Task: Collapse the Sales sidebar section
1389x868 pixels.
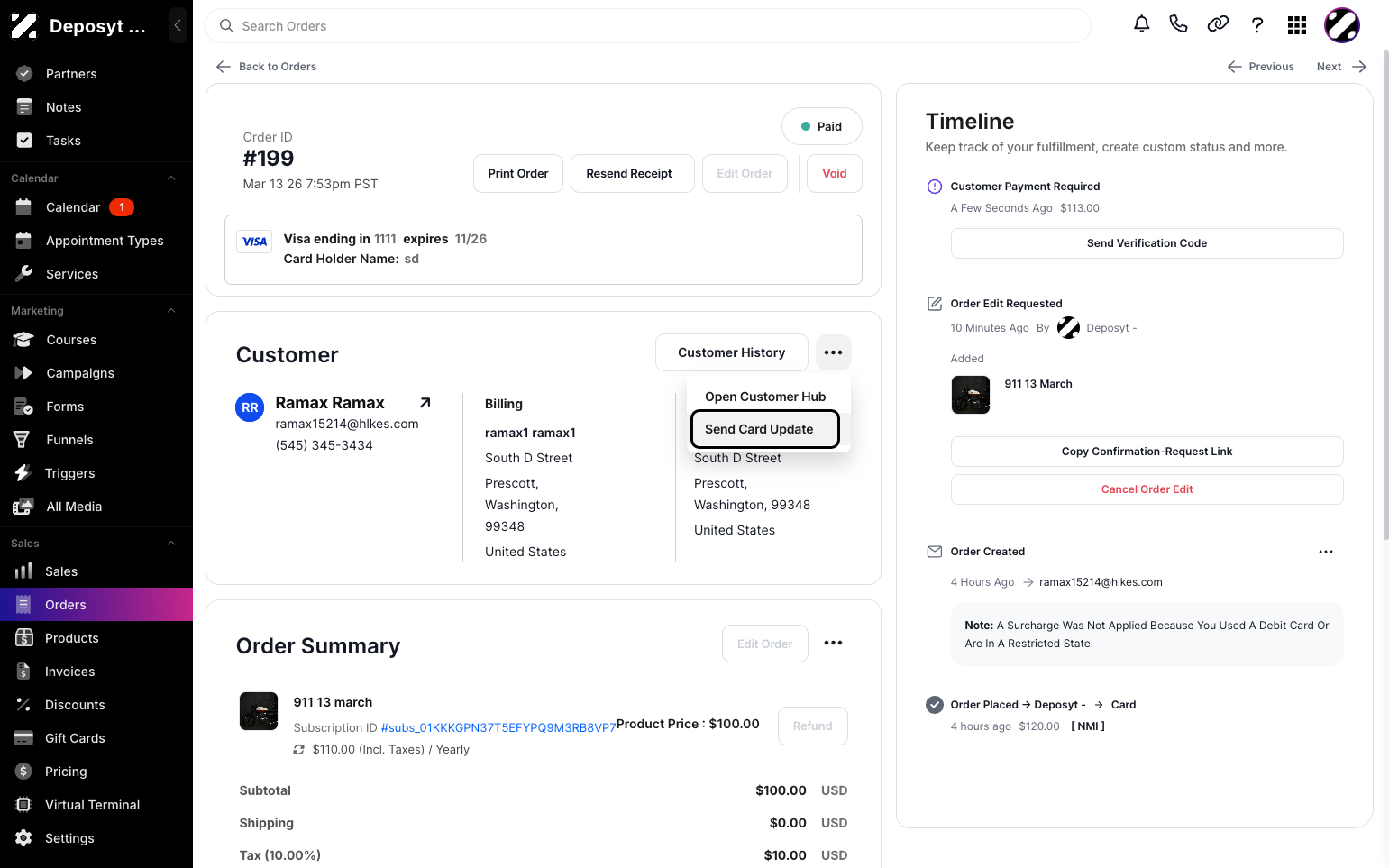Action: coord(171,544)
